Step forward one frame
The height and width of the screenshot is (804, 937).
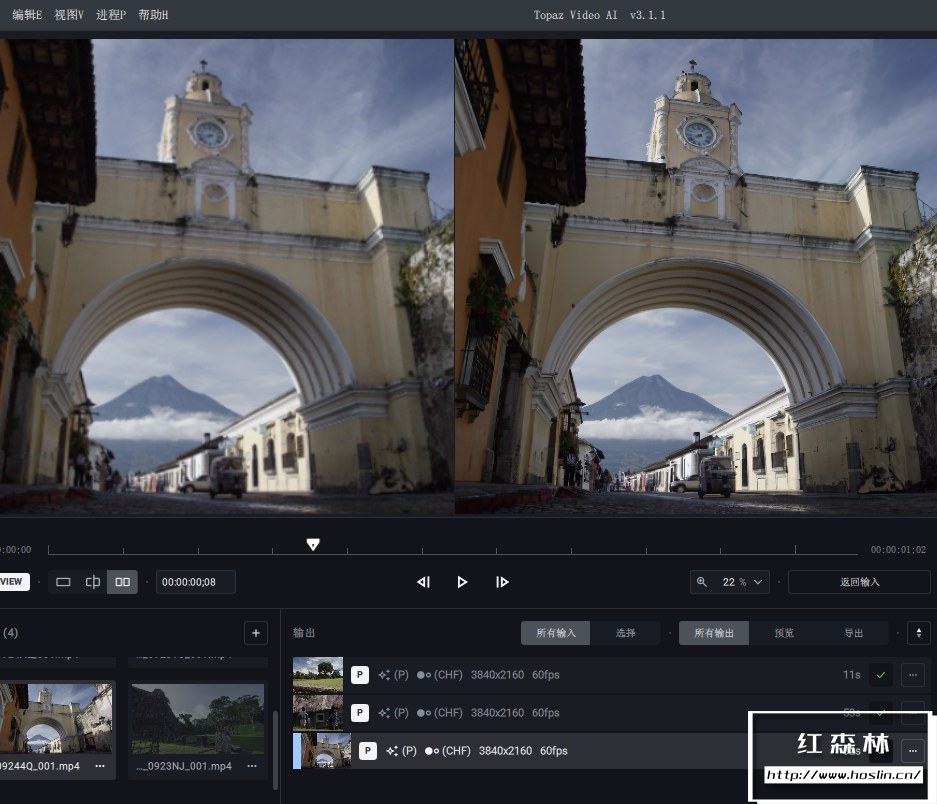pos(502,582)
